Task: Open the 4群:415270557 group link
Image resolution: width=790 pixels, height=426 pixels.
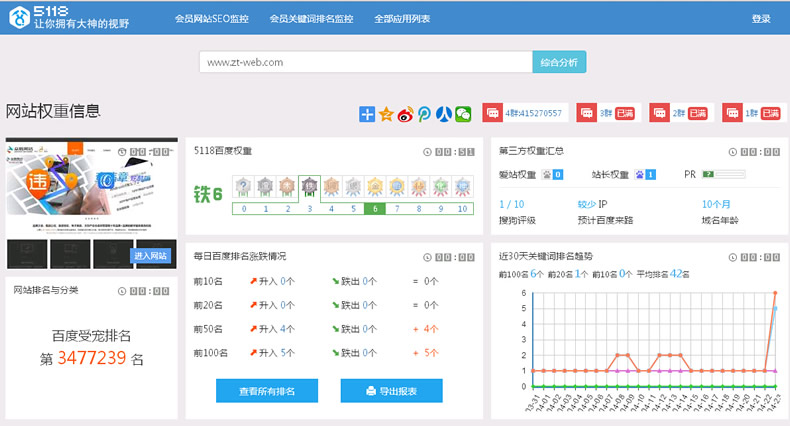Action: point(534,113)
